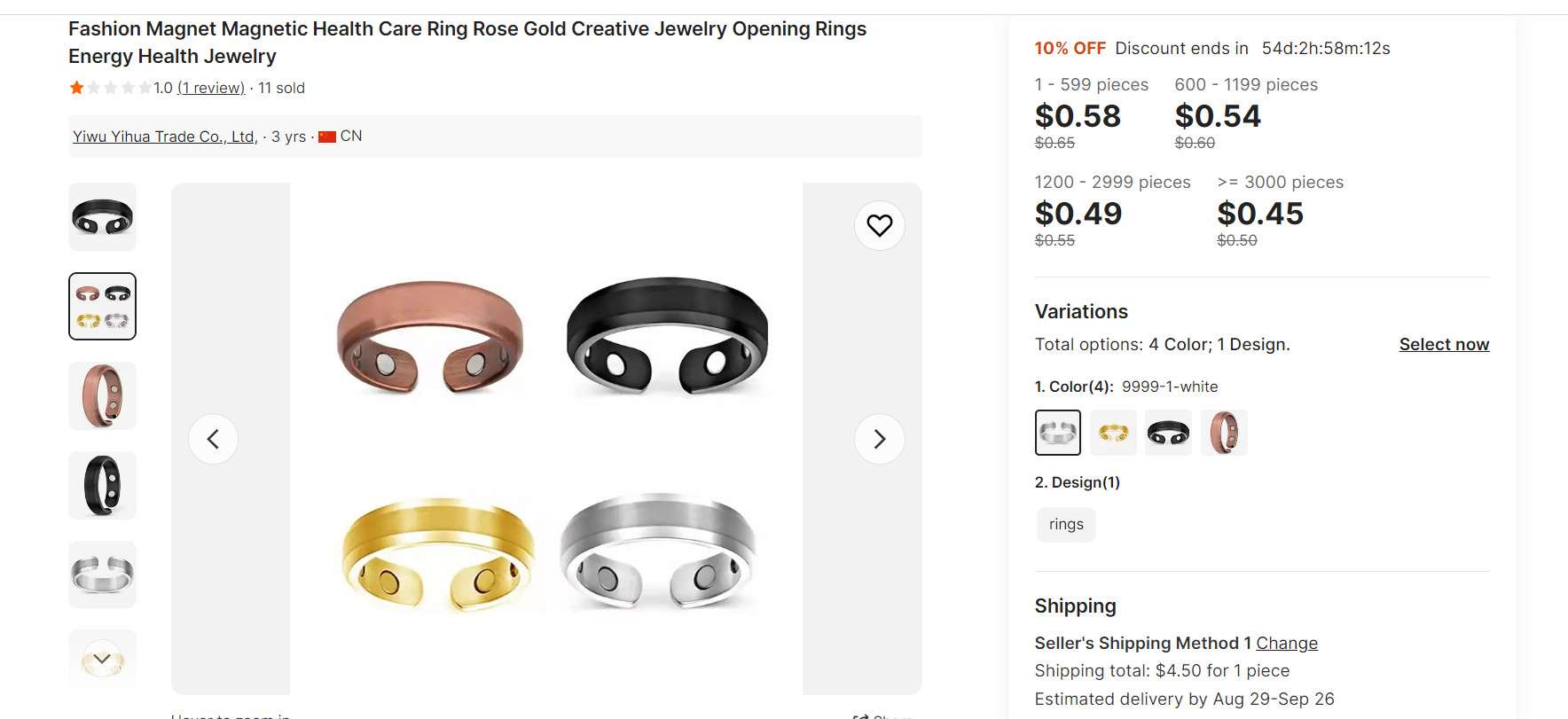
Task: Select the 'rings' design option
Action: 1066,525
